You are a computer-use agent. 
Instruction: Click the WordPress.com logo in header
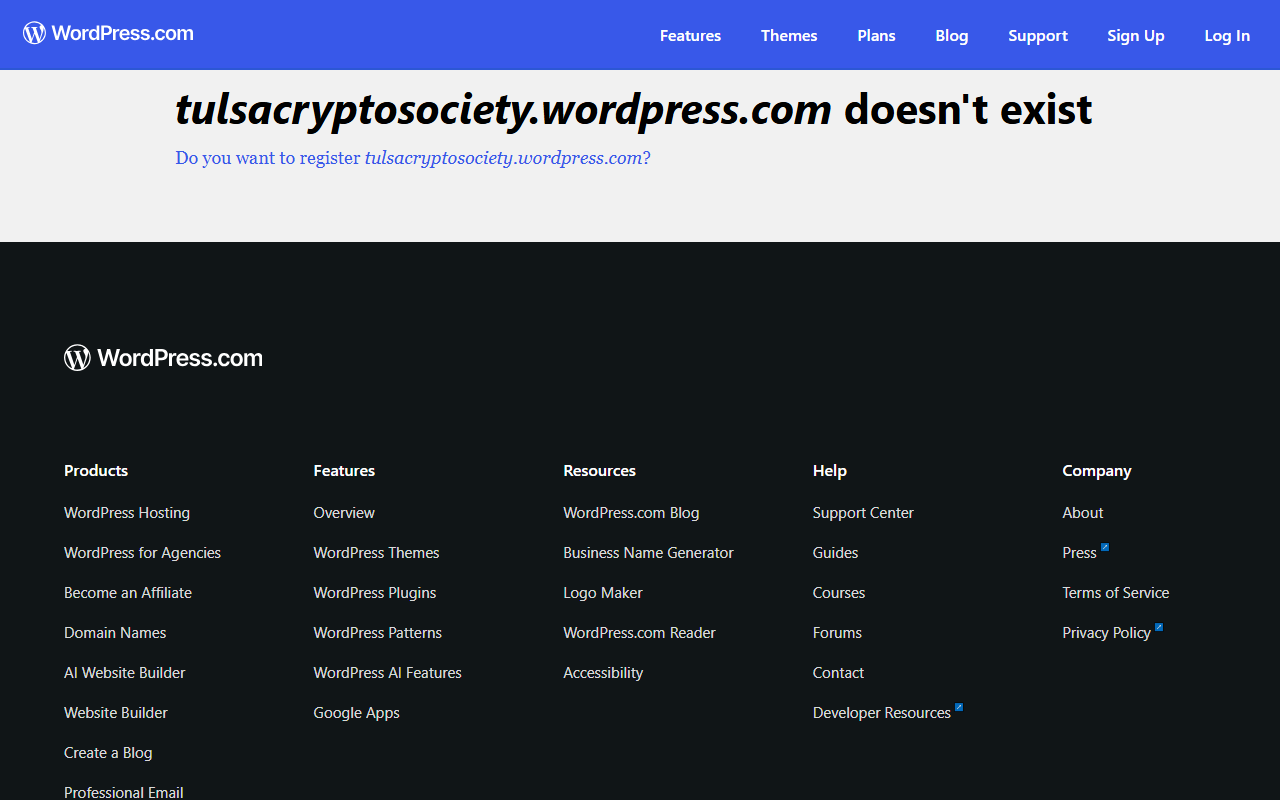coord(108,34)
